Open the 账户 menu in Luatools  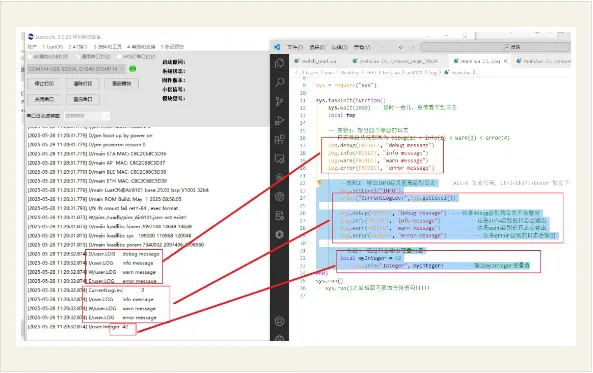pos(32,47)
